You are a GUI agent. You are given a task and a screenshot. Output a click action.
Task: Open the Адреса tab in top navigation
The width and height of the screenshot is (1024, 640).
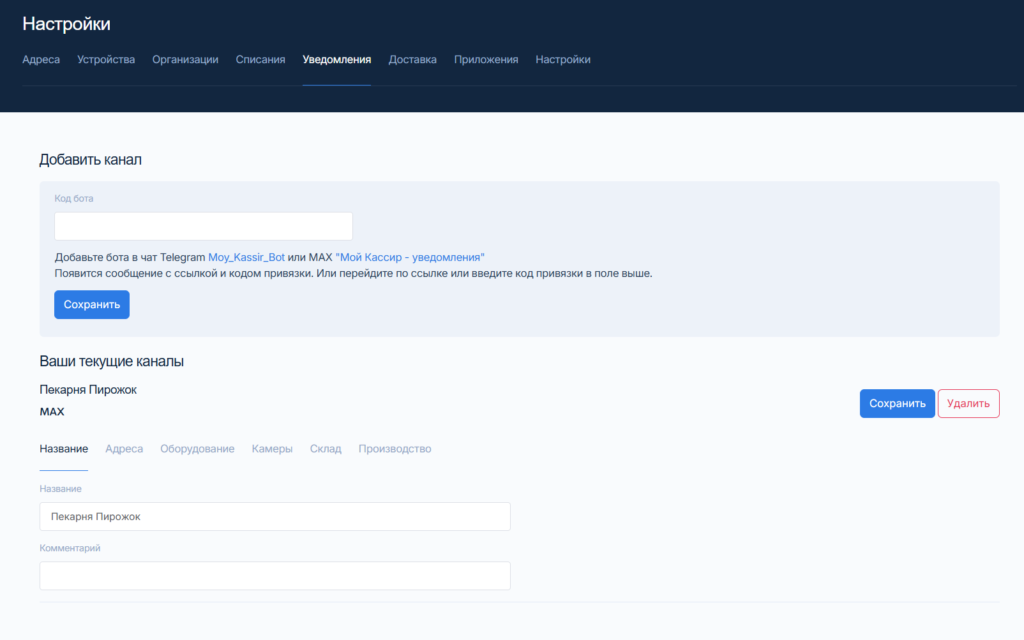41,60
